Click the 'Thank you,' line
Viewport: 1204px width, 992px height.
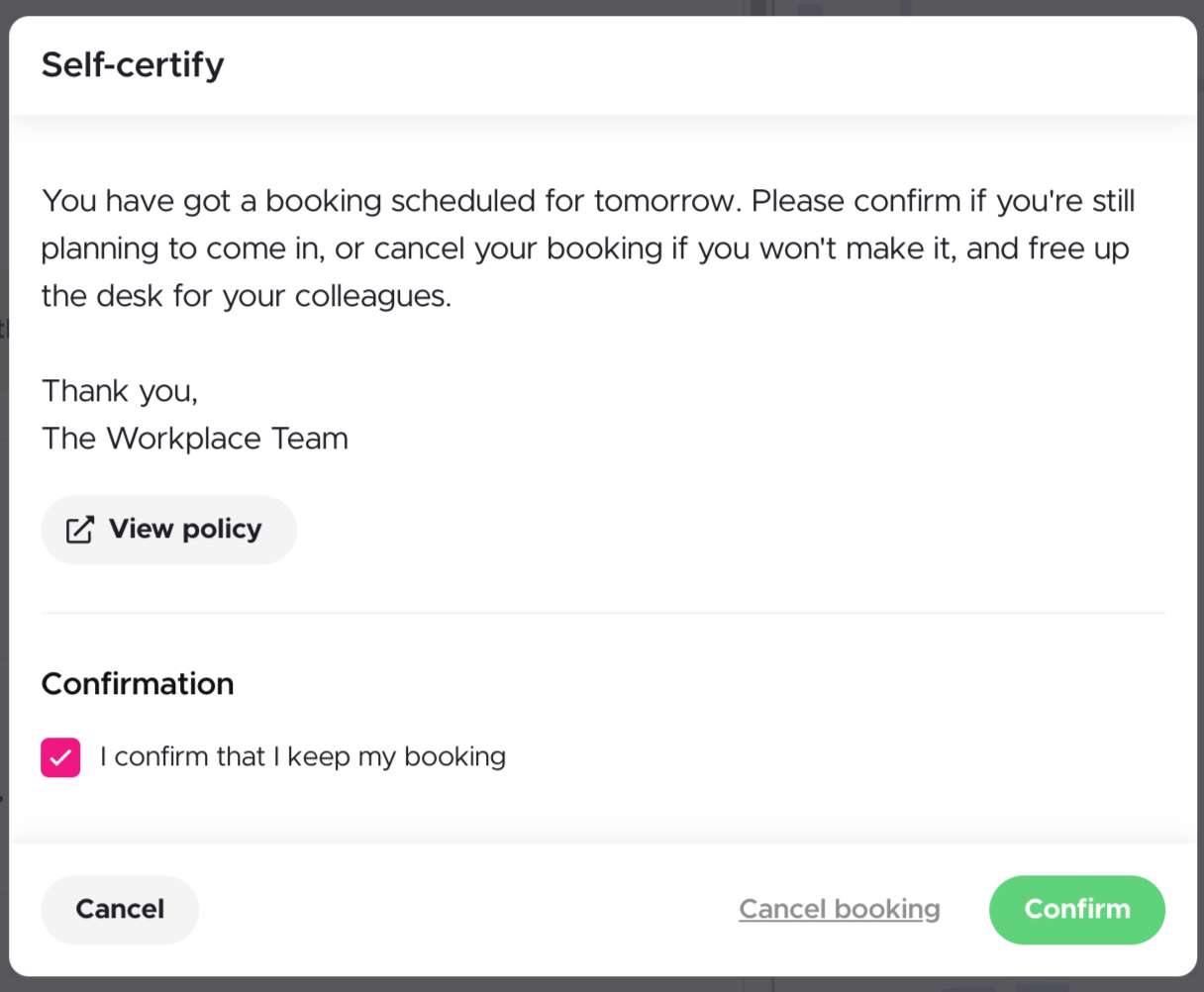[120, 391]
